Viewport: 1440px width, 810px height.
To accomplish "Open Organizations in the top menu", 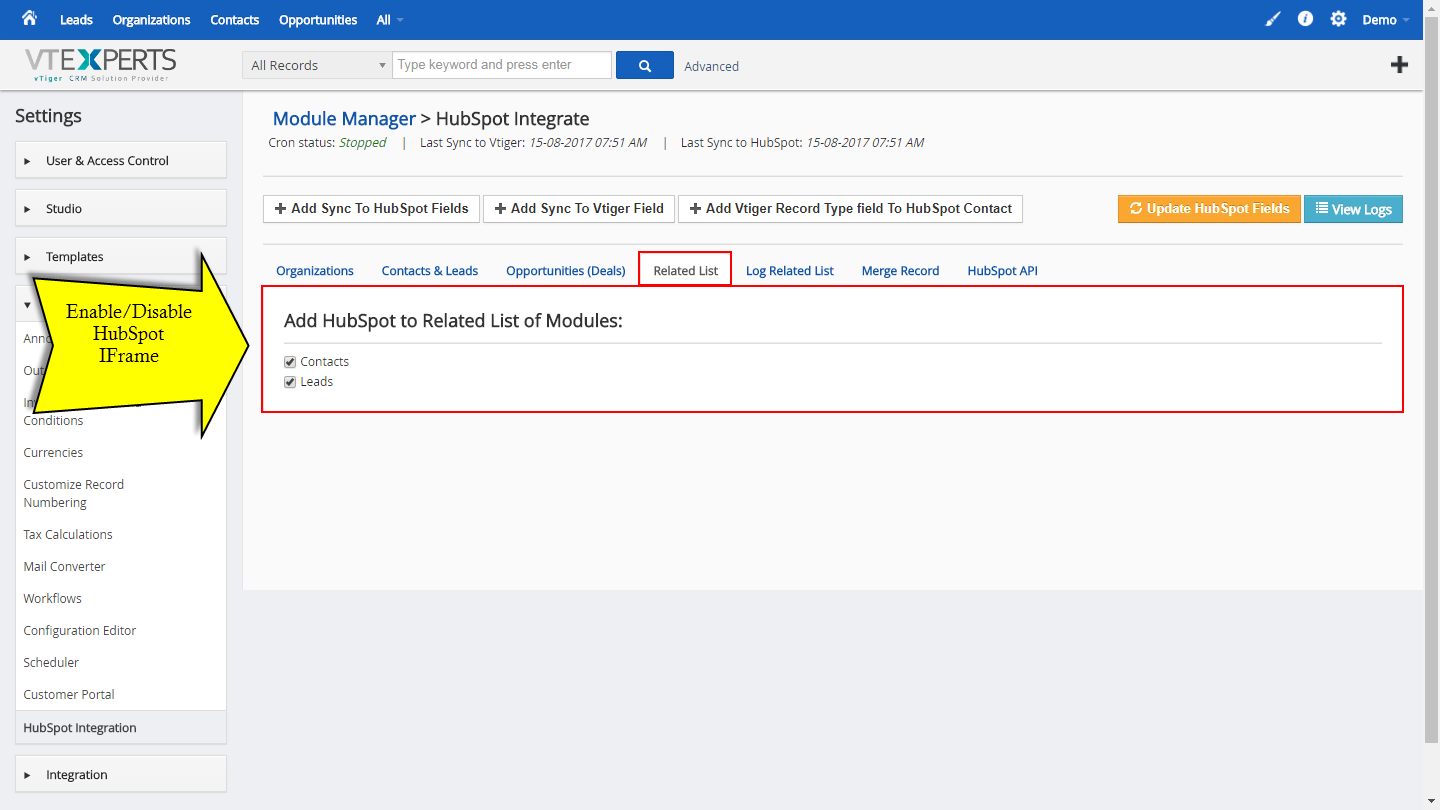I will tap(151, 20).
